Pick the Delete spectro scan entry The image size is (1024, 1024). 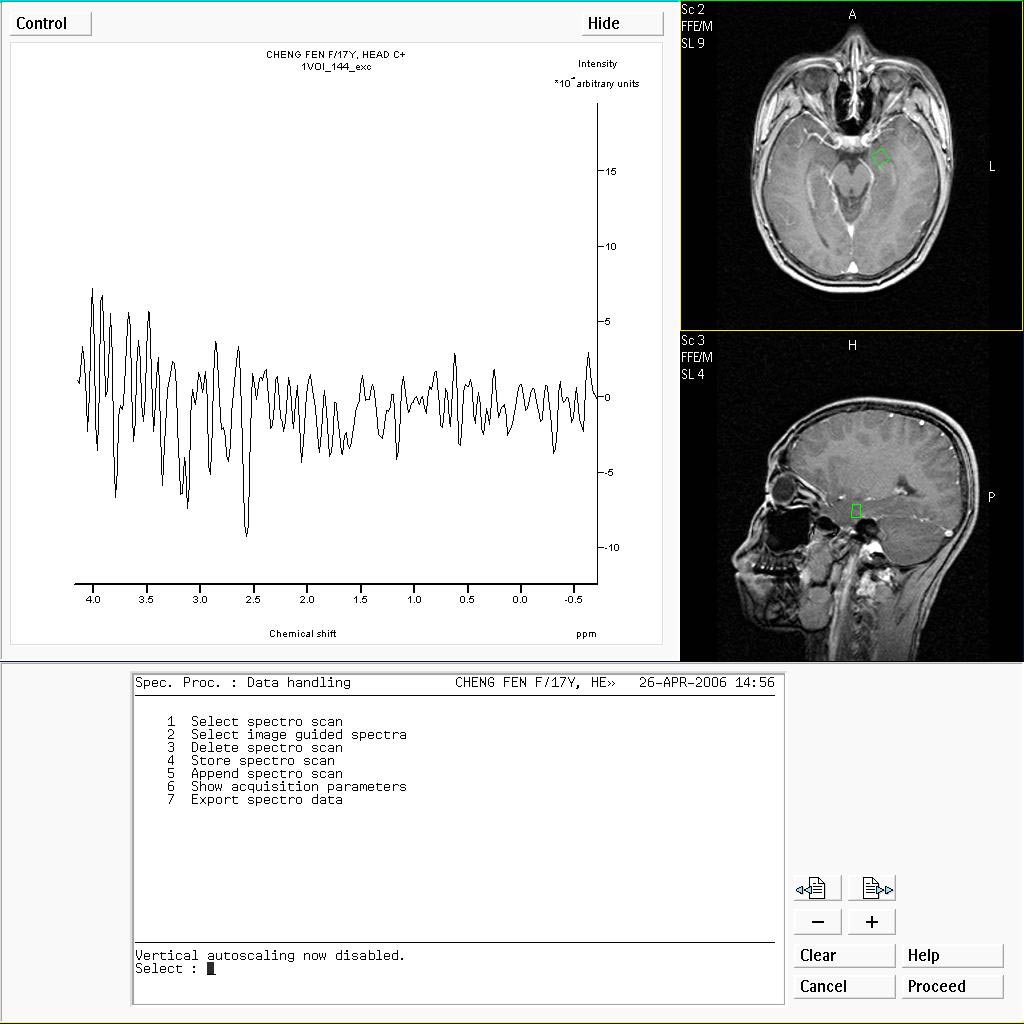pyautogui.click(x=266, y=747)
